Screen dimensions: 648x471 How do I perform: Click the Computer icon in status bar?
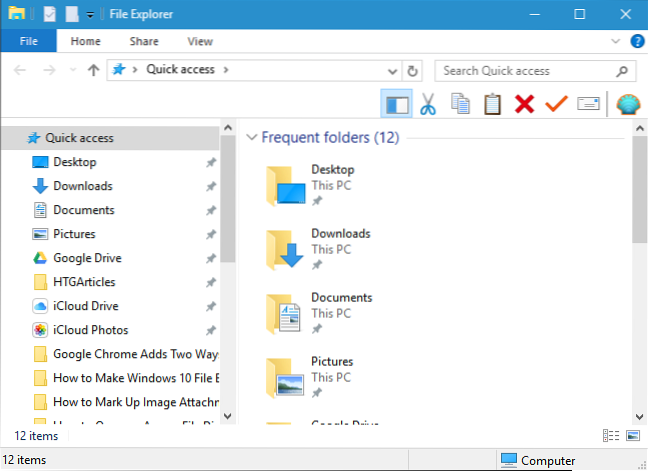tap(509, 460)
